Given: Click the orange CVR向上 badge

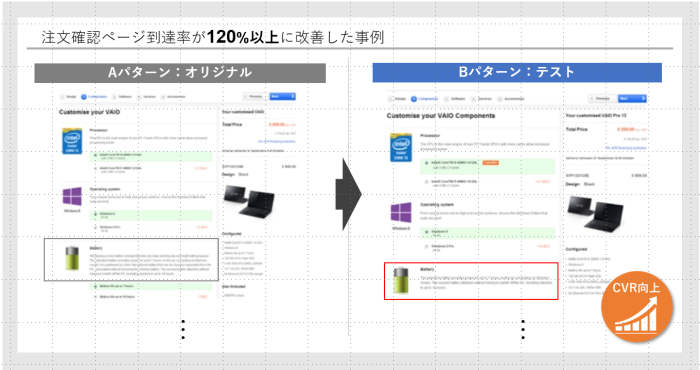Looking at the screenshot, I should pos(637,307).
